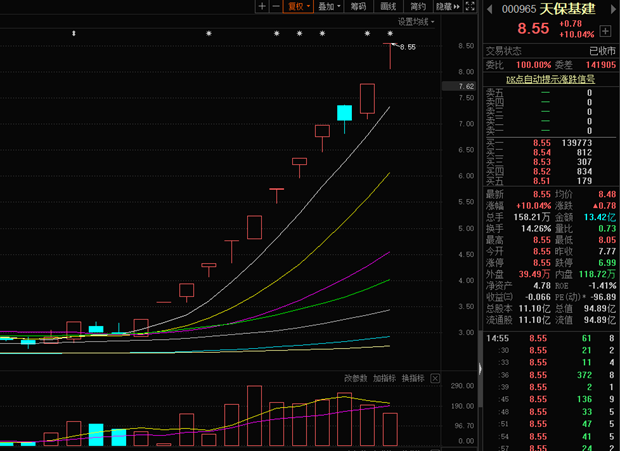Viewport: 620px width, 451px height.
Task: Click the last asterisk marker above the 8.55 candle
Action: pyautogui.click(x=390, y=35)
